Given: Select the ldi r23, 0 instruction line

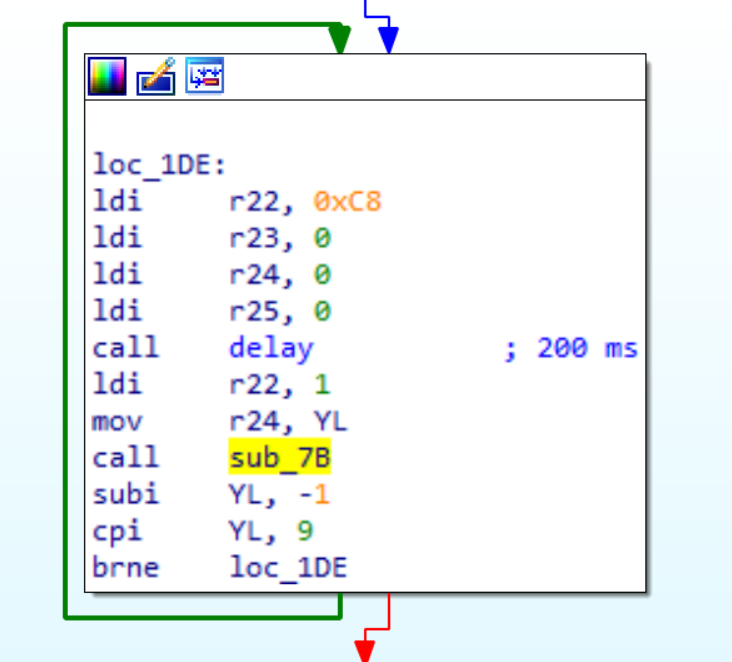Looking at the screenshot, I should coord(212,238).
